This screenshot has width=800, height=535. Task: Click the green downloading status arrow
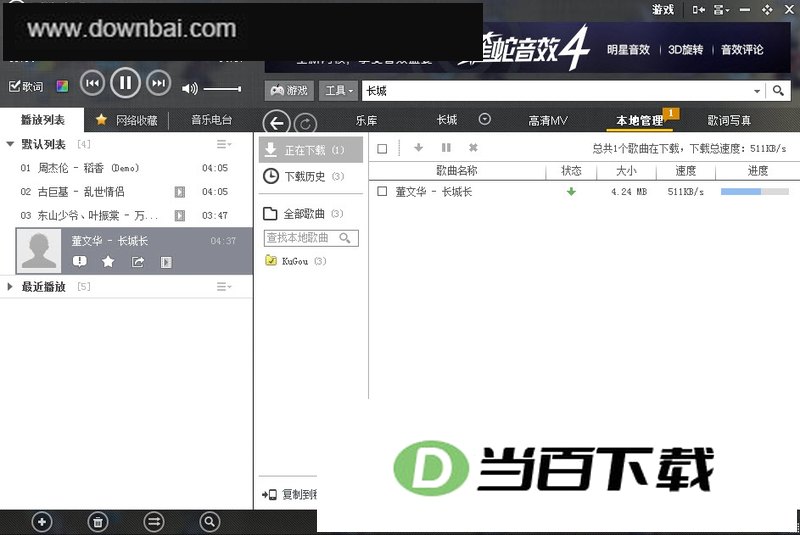571,192
